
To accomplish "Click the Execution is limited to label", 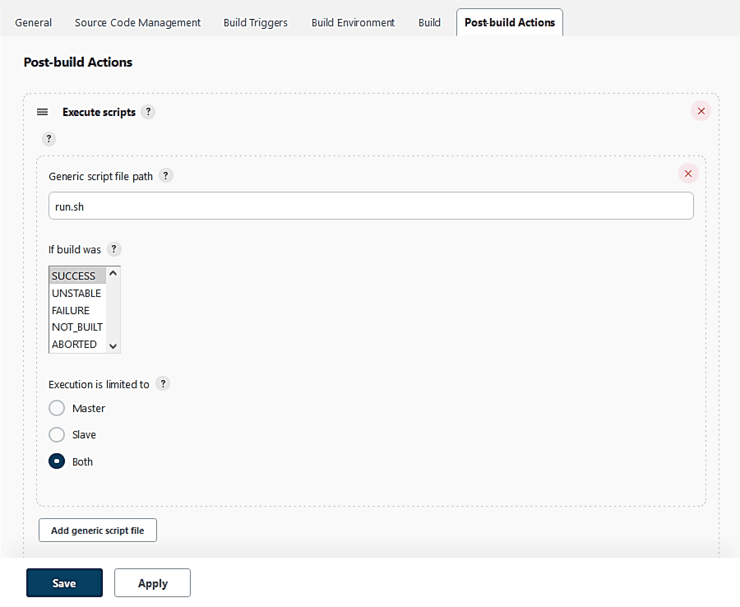I will click(x=99, y=384).
